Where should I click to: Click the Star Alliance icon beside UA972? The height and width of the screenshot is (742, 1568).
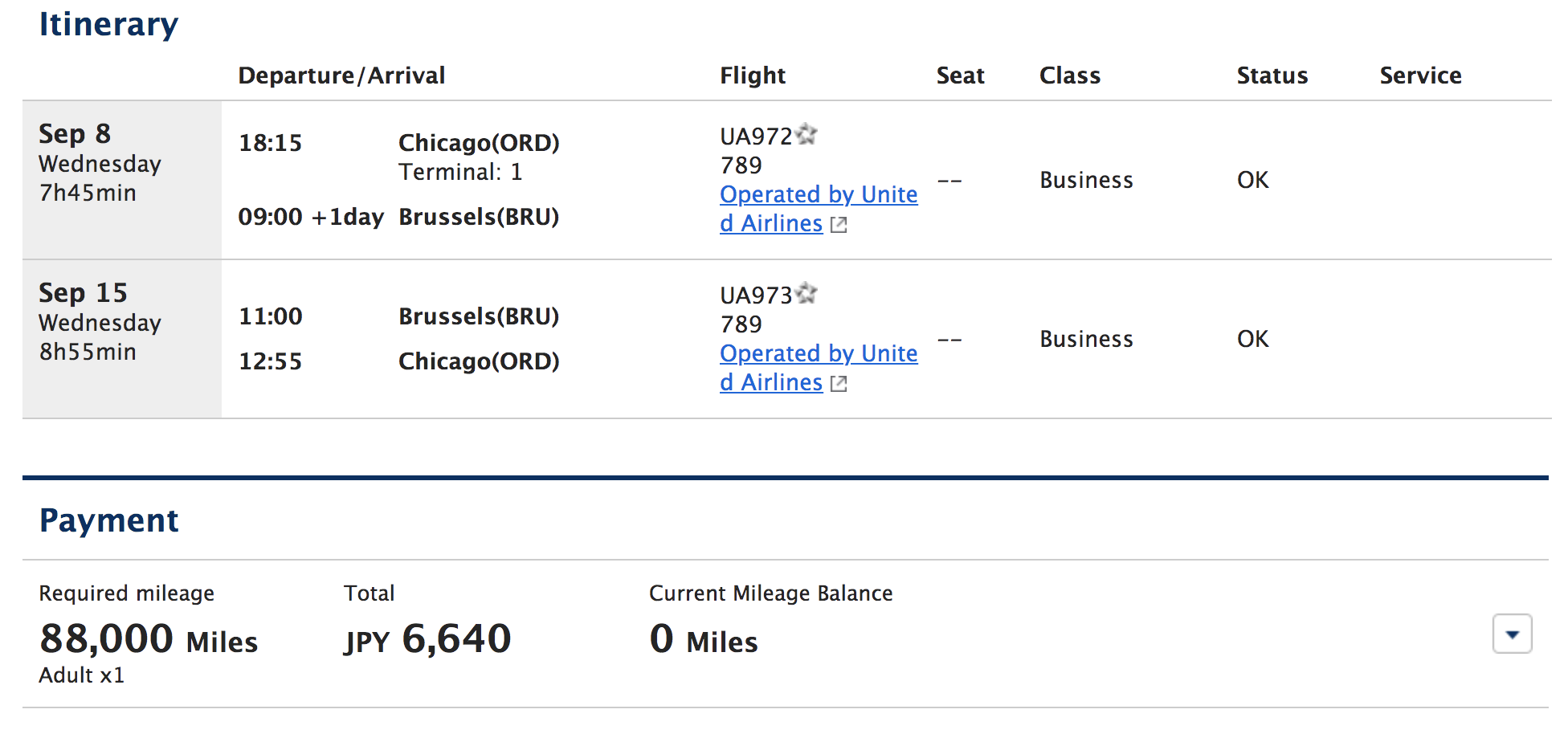coord(806,134)
